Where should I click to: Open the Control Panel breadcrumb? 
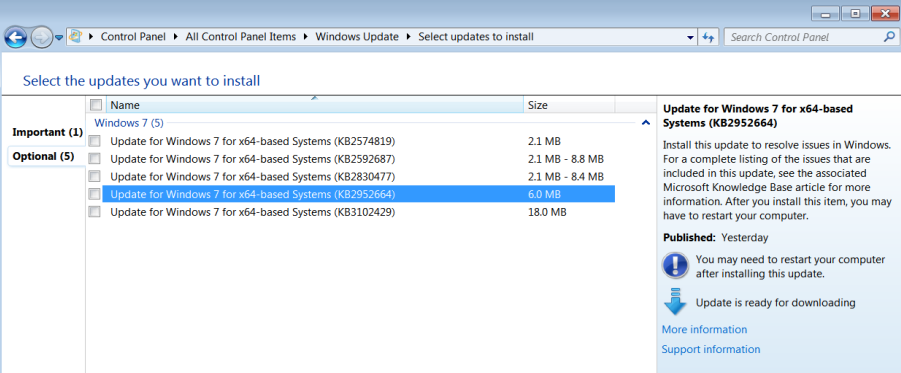tap(133, 37)
